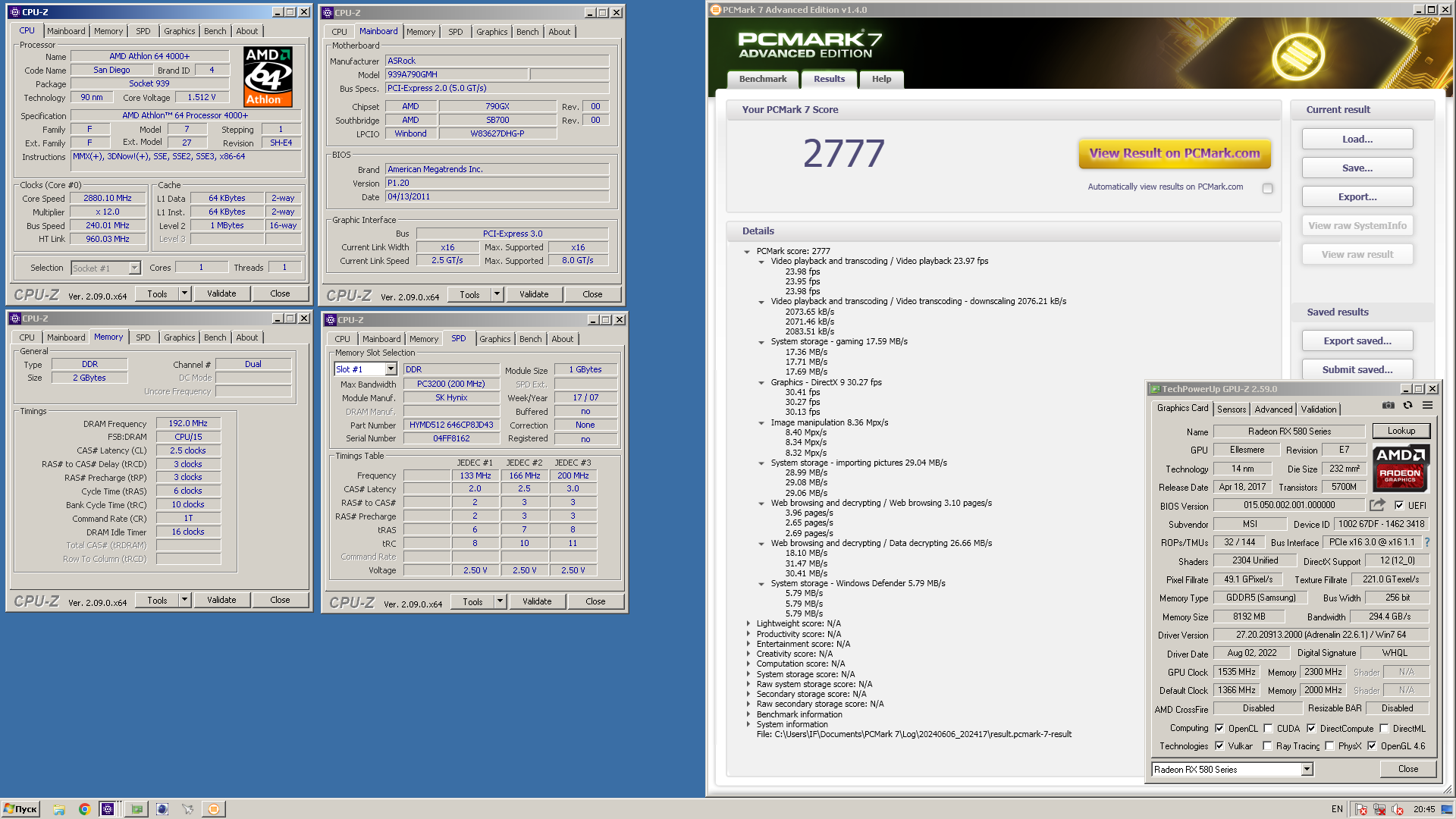Click the BIOS Version field in GPU-Z
The image size is (1456, 819).
click(x=1289, y=506)
